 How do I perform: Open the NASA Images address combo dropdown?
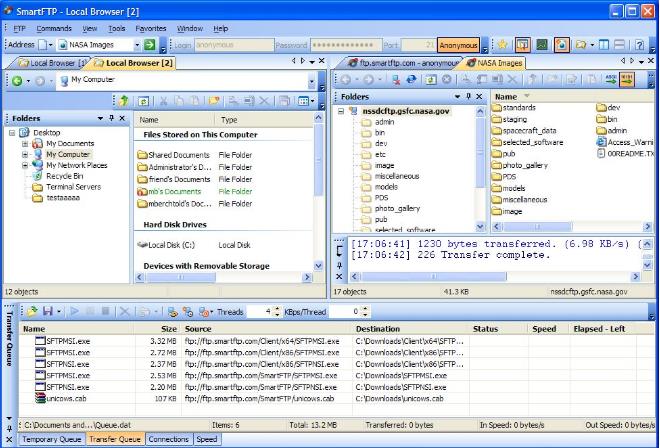(137, 45)
